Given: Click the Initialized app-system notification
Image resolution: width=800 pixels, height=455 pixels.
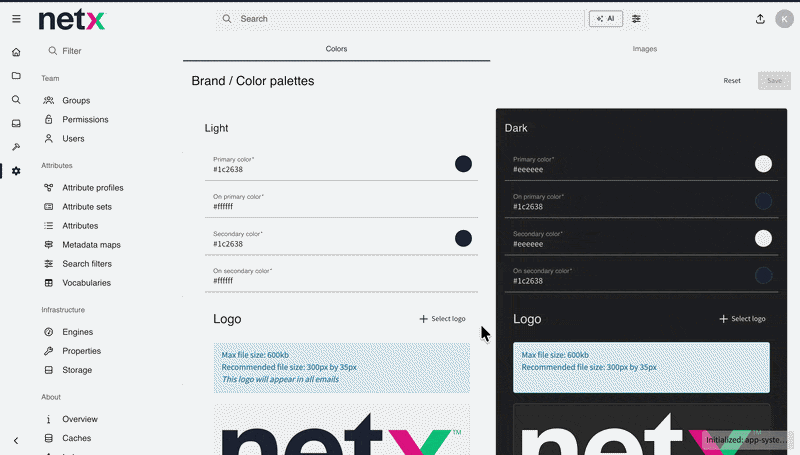Looking at the screenshot, I should click(745, 440).
